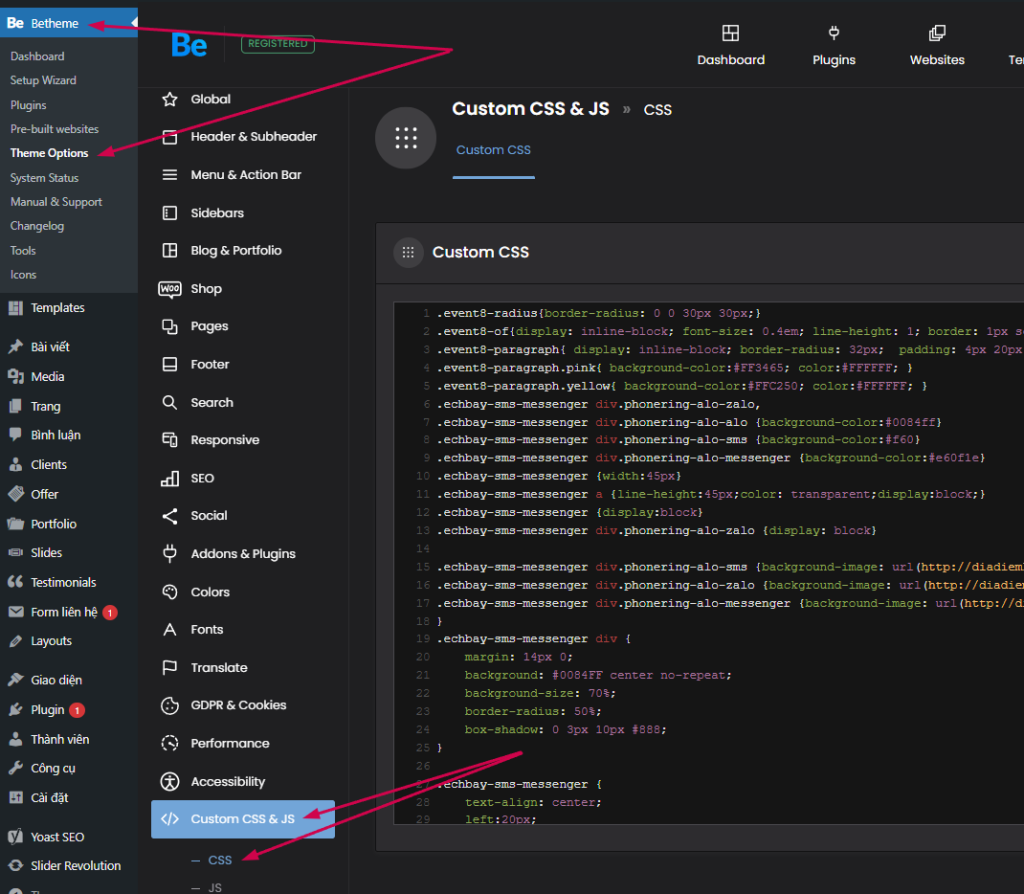
Task: Click the Custom CSS & JS code icon
Action: click(x=170, y=819)
